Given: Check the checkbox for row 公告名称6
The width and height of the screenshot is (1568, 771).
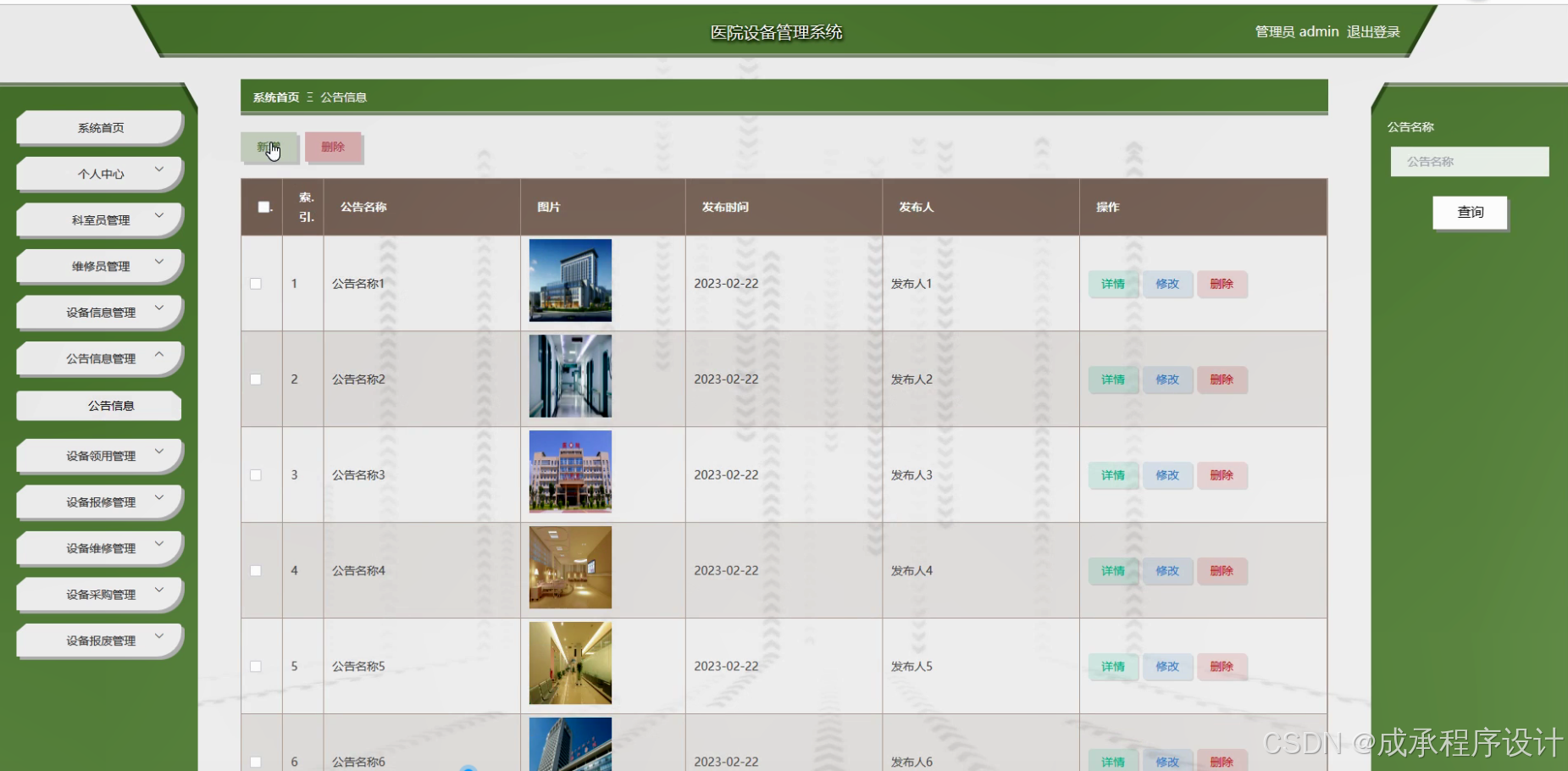Looking at the screenshot, I should 256,762.
